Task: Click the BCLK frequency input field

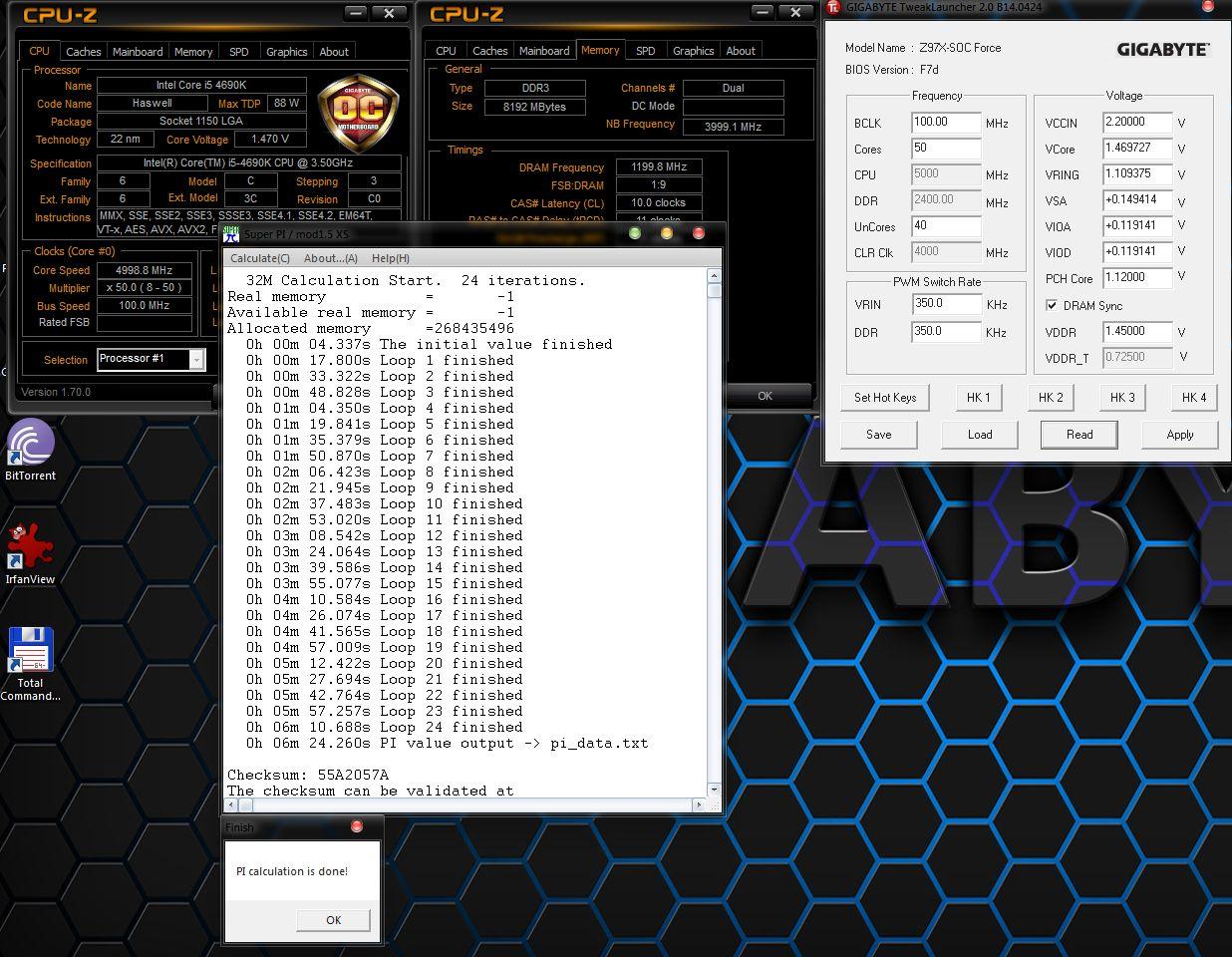Action: tap(946, 123)
